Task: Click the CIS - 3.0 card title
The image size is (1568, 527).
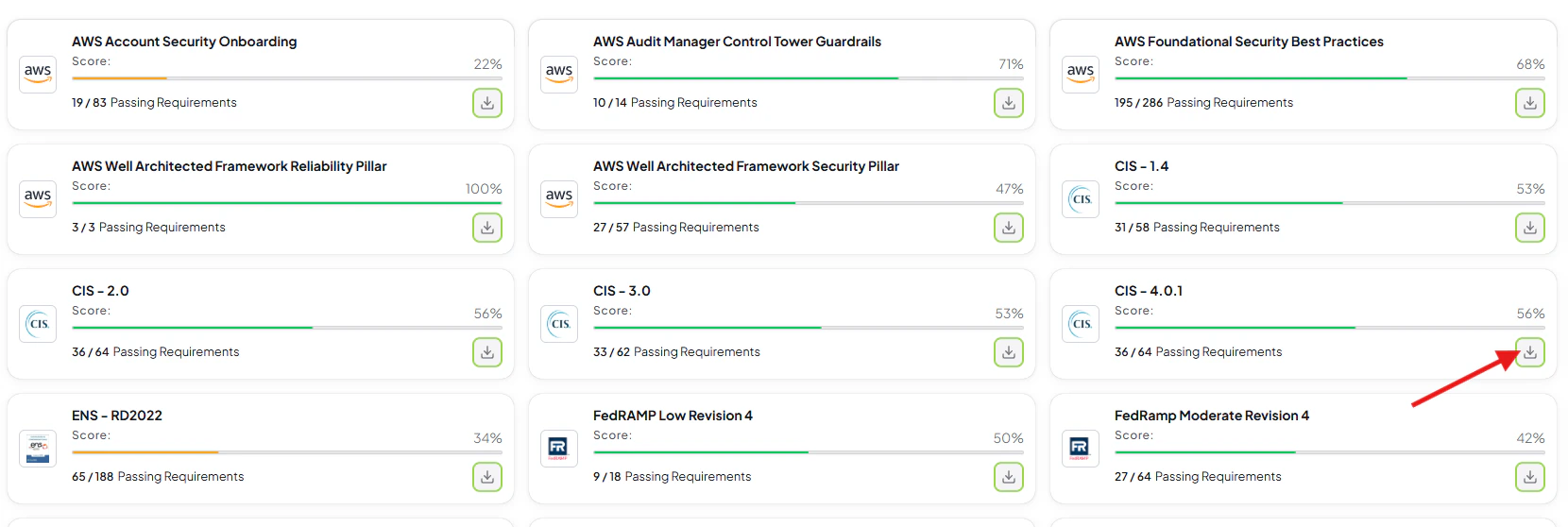Action: (x=622, y=291)
